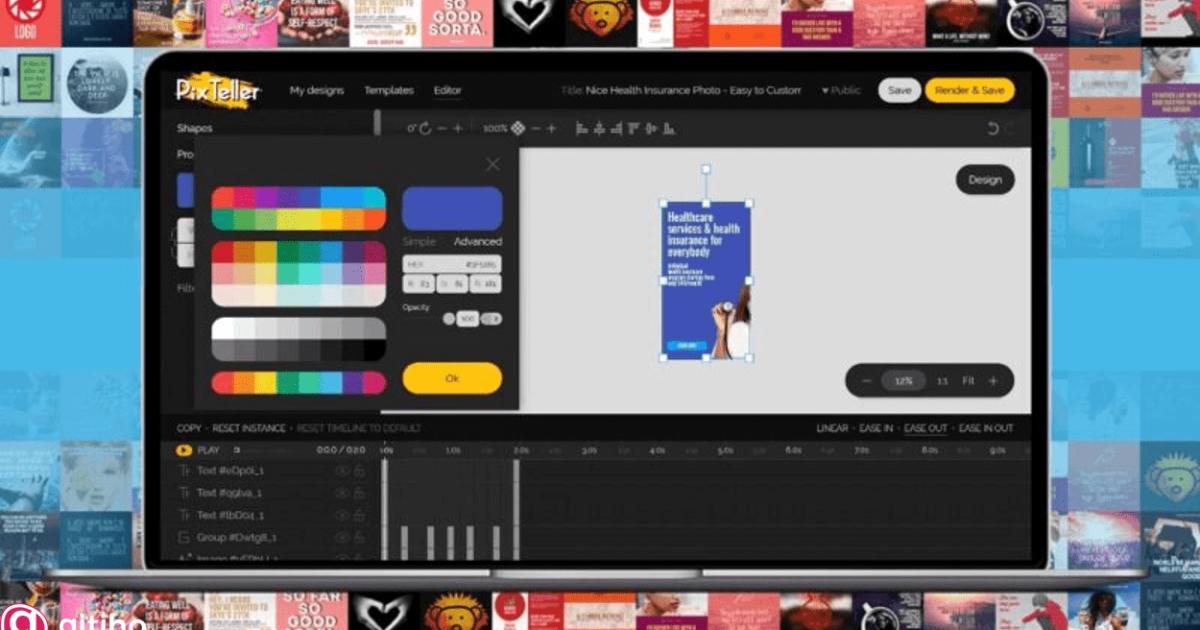Toggle visibility of Text #qglva_1 layer

pyautogui.click(x=341, y=493)
